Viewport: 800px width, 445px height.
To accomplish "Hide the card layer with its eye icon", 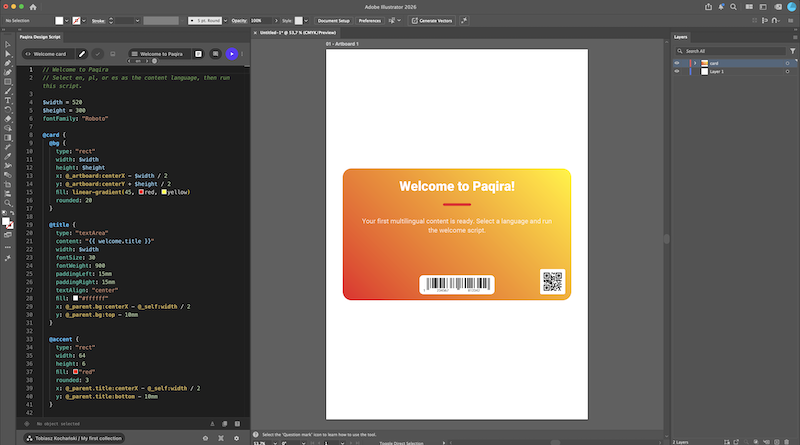I will click(677, 63).
